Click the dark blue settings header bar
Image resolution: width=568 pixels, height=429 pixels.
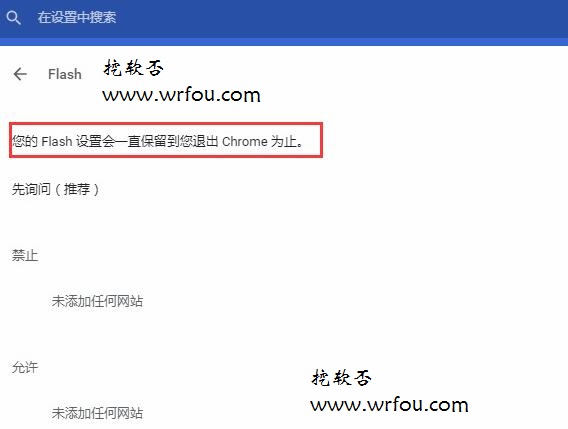click(x=284, y=18)
